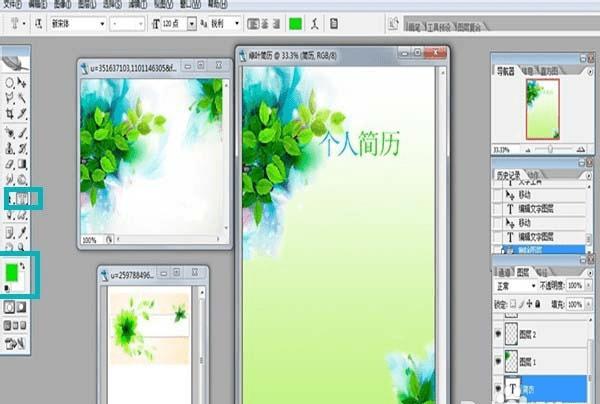This screenshot has height=404, width=600.
Task: Open the 120 point font size dropdown
Action: [192, 24]
